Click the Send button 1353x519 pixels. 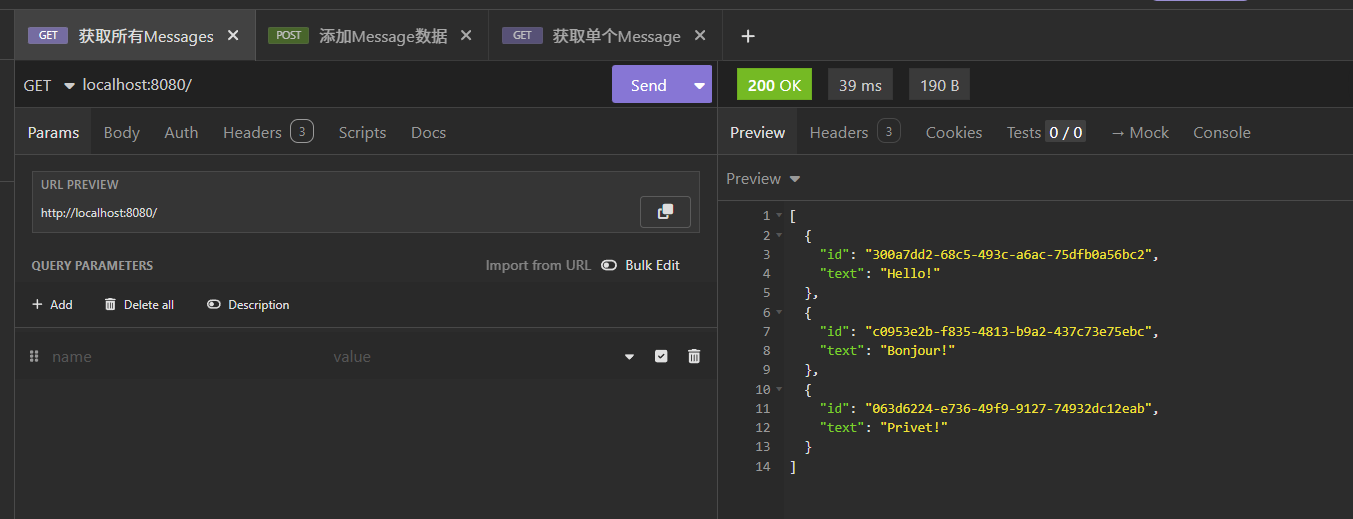click(x=648, y=85)
